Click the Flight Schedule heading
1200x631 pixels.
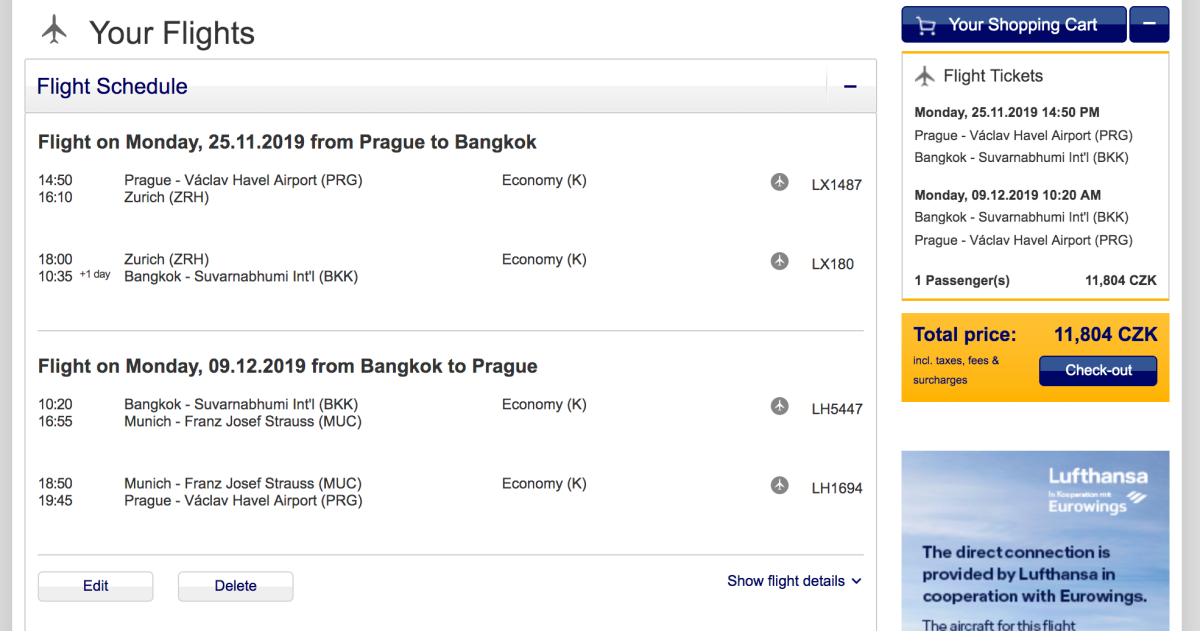pyautogui.click(x=112, y=87)
